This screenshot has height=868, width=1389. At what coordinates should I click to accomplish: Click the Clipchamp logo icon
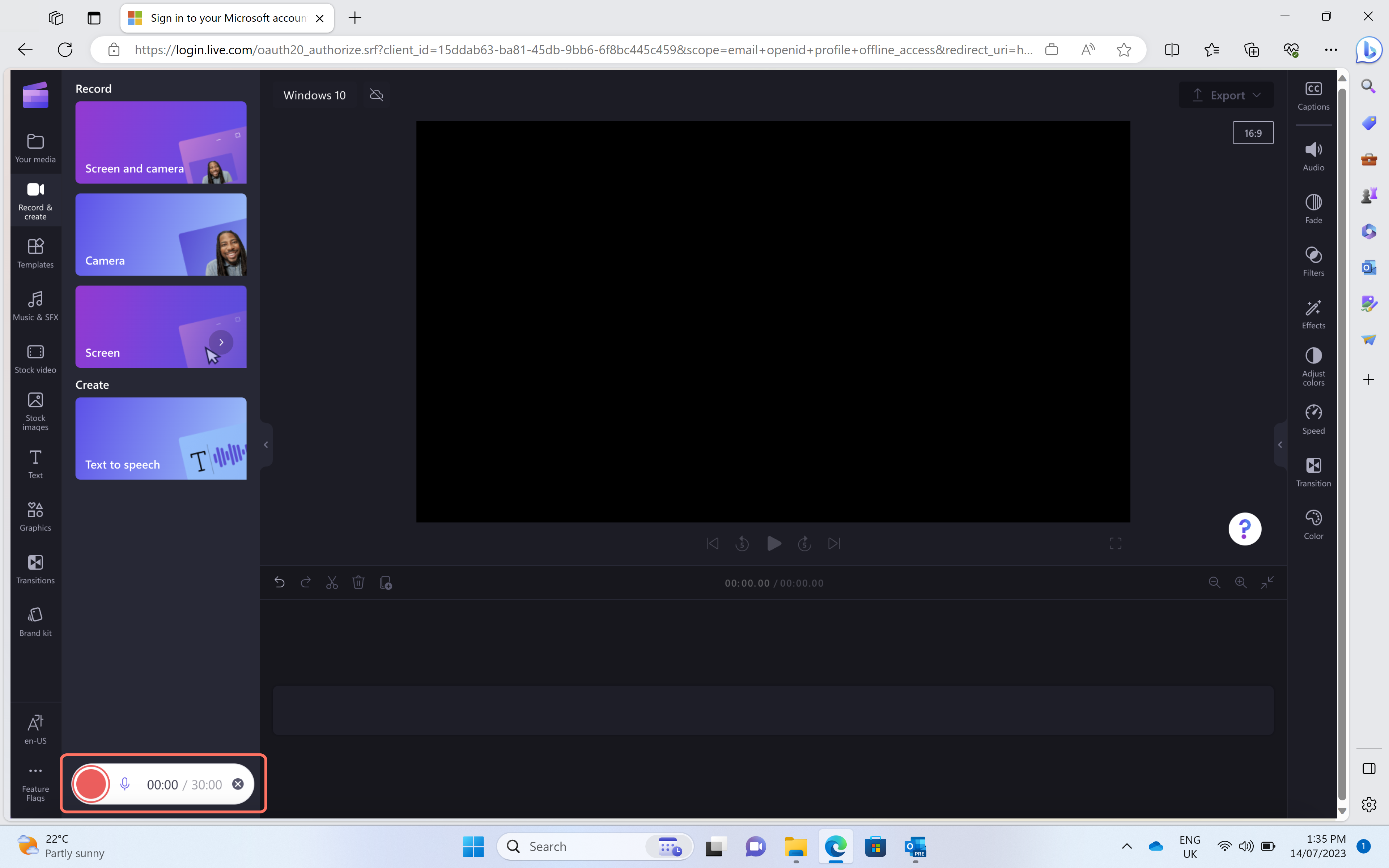[35, 95]
